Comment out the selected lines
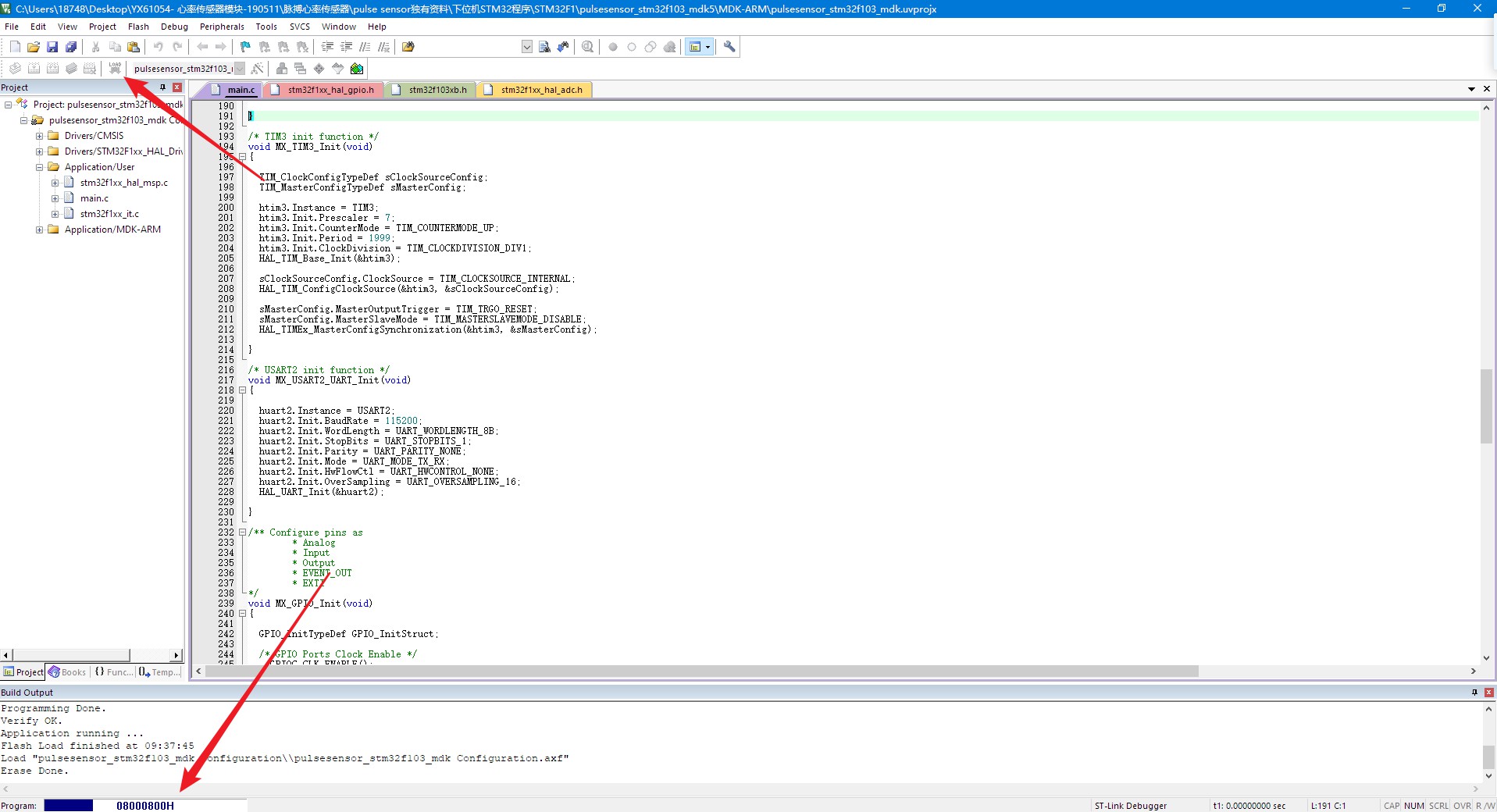 (365, 47)
